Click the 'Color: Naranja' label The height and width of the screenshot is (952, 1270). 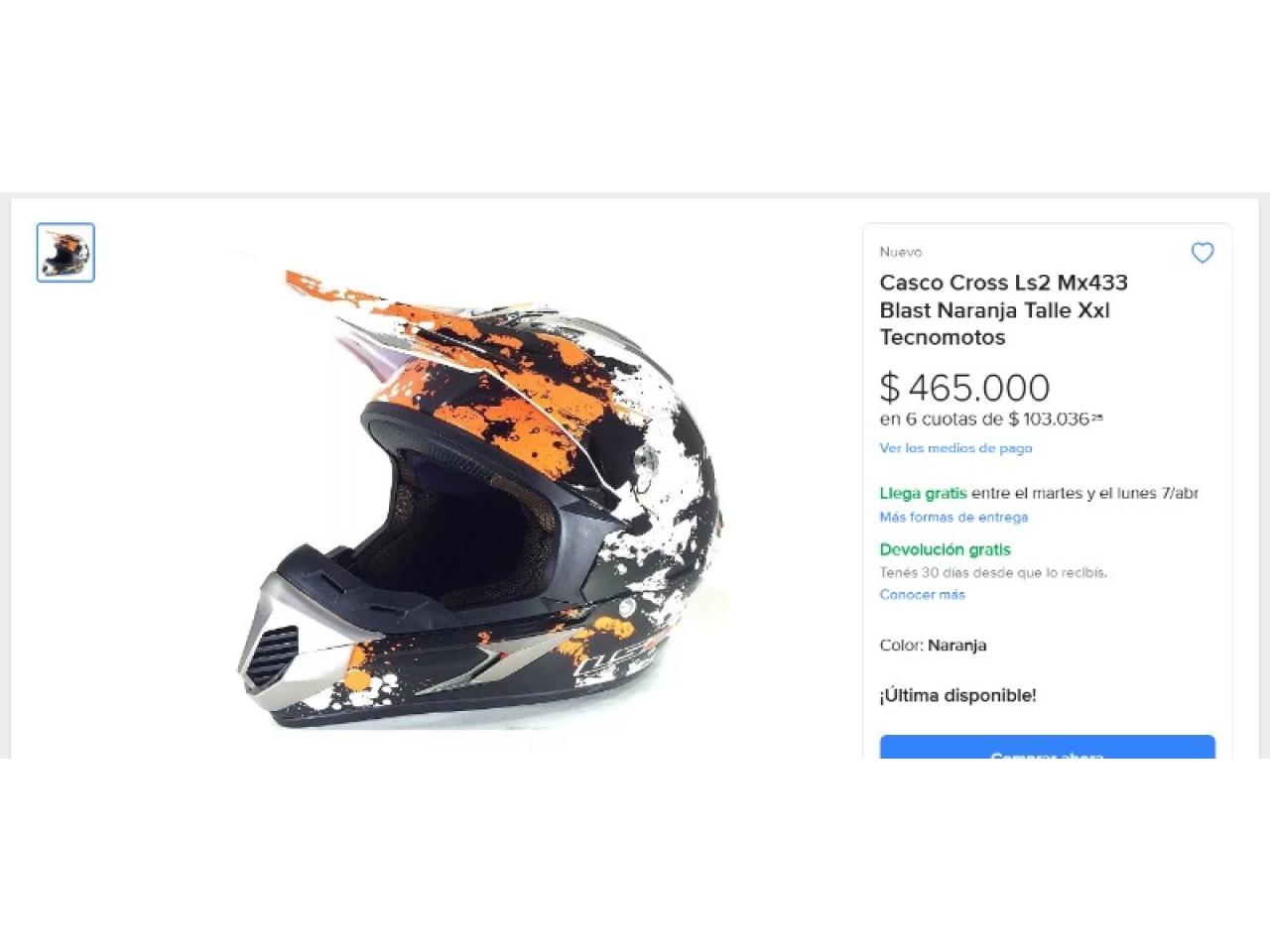coord(933,646)
